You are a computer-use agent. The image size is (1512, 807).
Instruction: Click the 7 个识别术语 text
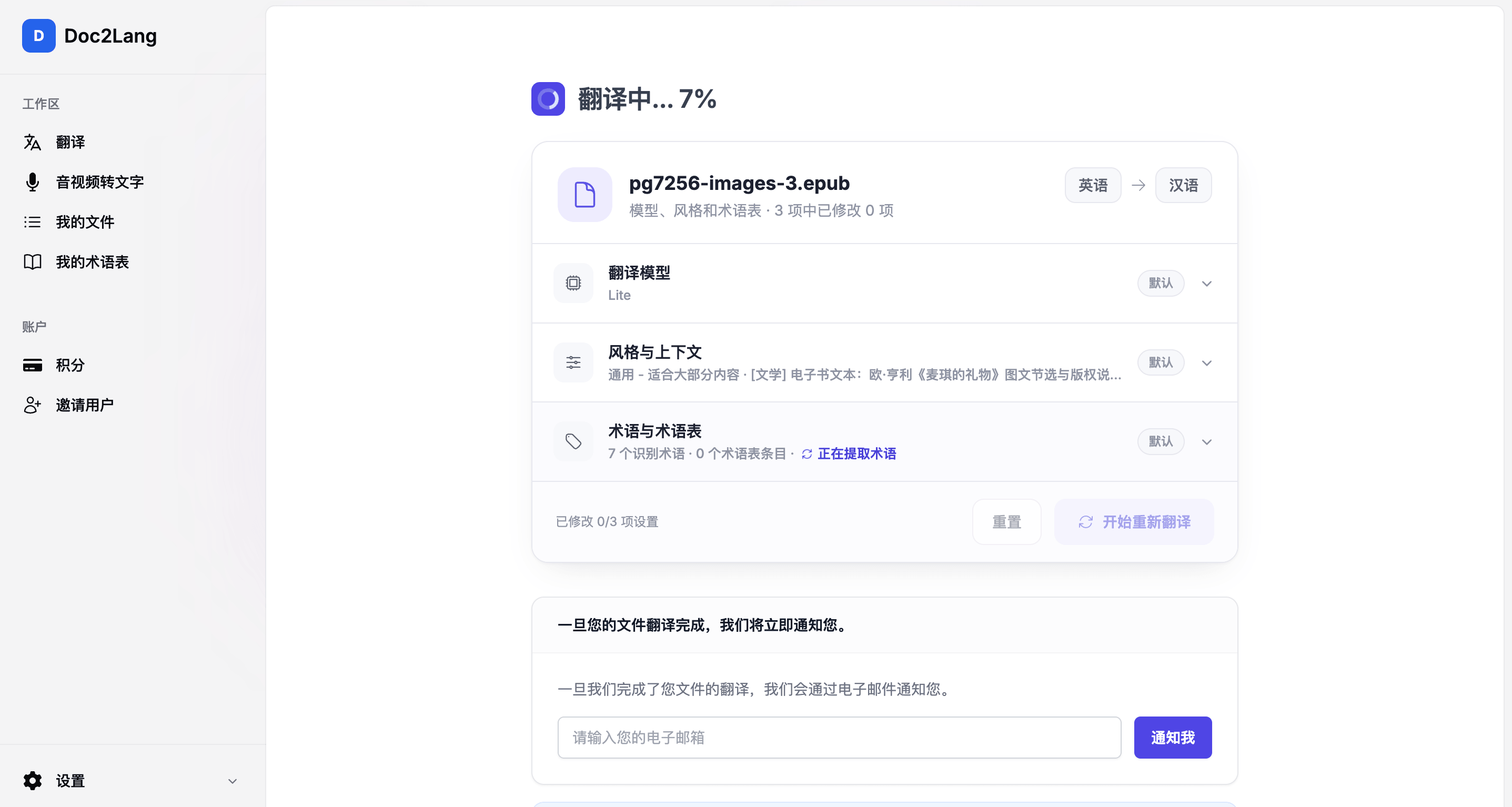646,453
